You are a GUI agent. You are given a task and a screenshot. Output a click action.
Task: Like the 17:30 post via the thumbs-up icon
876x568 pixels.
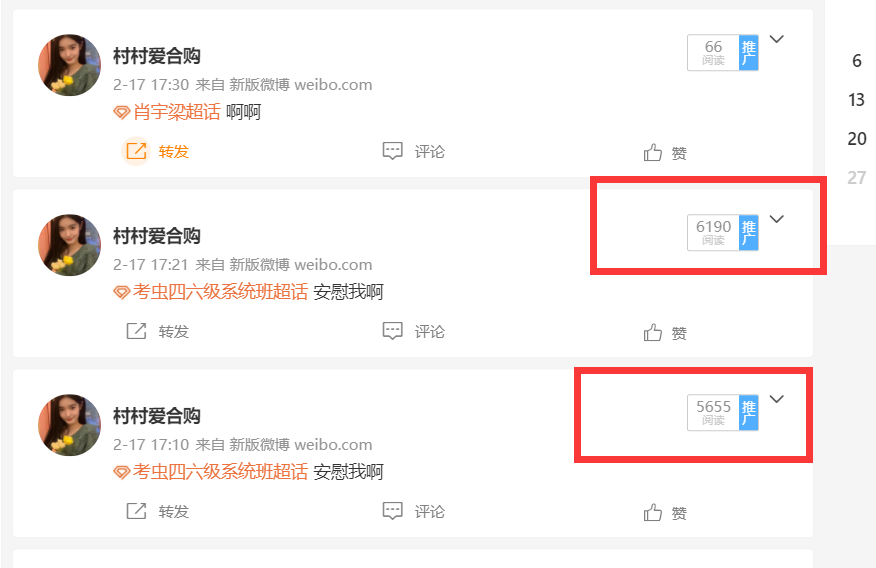coord(653,152)
